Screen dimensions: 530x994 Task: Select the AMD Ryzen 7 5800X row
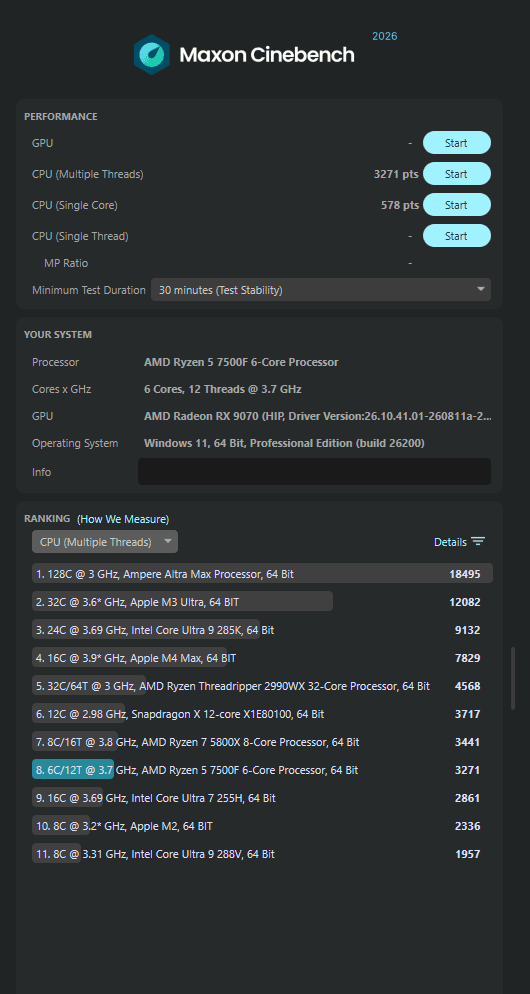pos(262,742)
